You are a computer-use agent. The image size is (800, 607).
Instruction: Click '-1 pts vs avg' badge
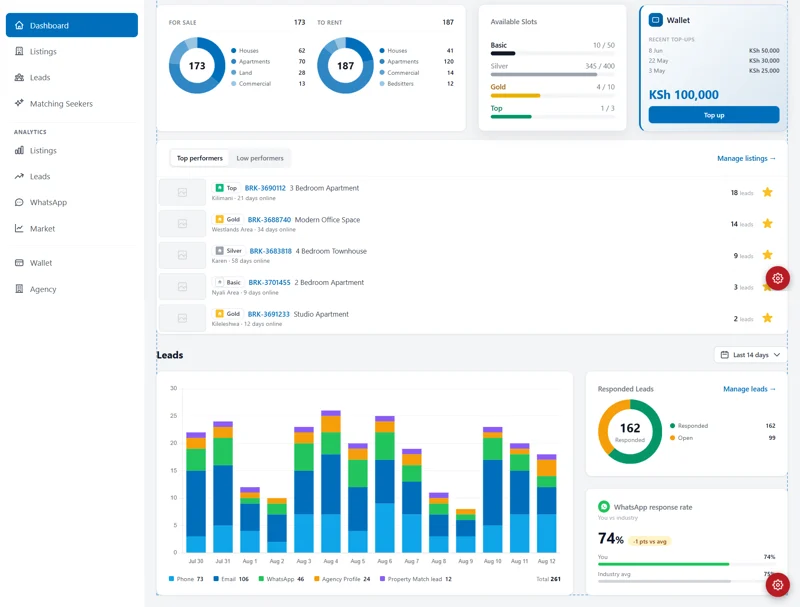(649, 541)
